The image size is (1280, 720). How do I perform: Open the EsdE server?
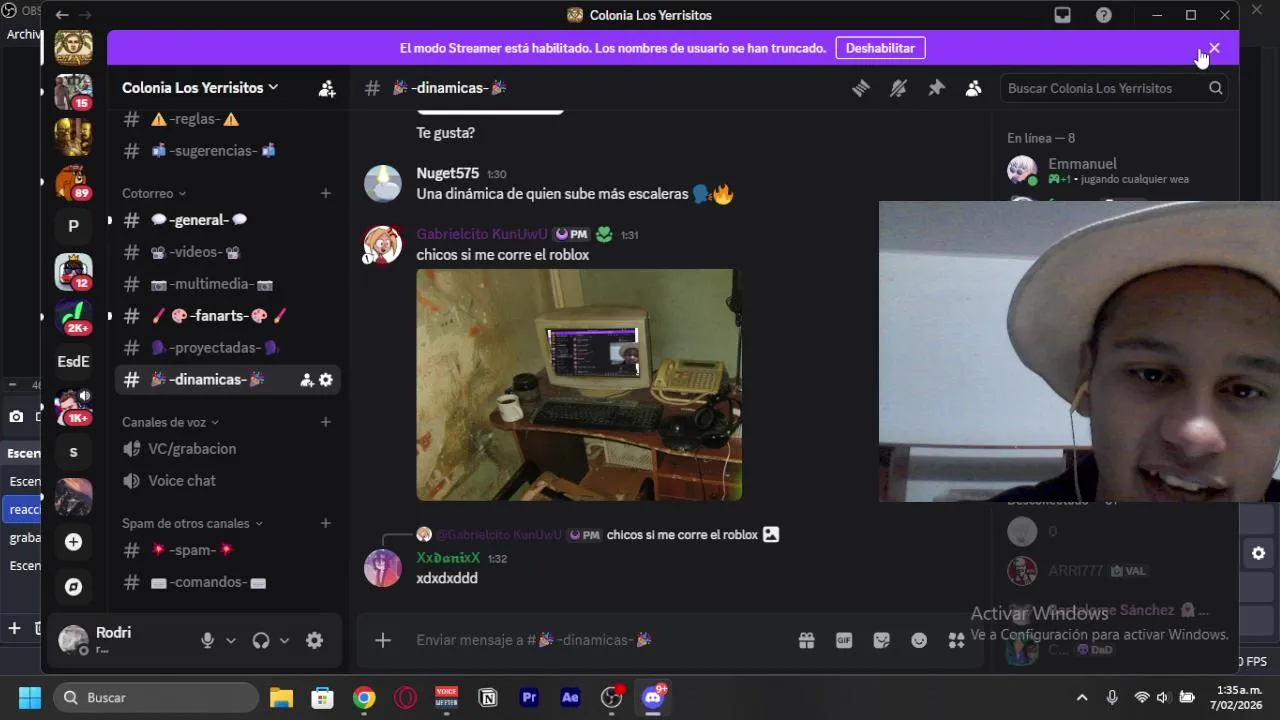[73, 362]
